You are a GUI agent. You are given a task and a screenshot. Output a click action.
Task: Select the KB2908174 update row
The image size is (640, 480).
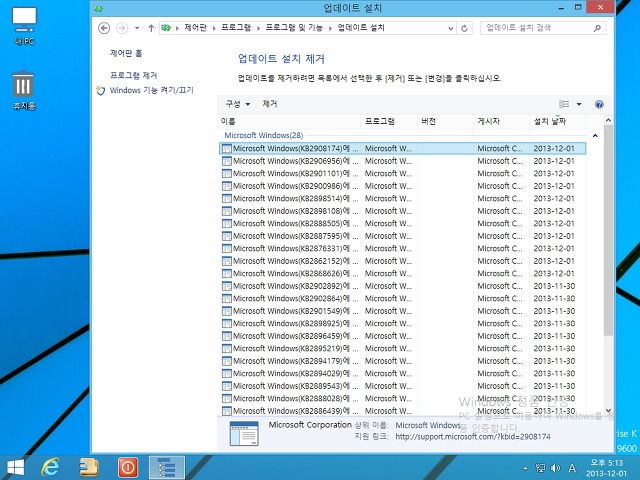click(x=402, y=149)
